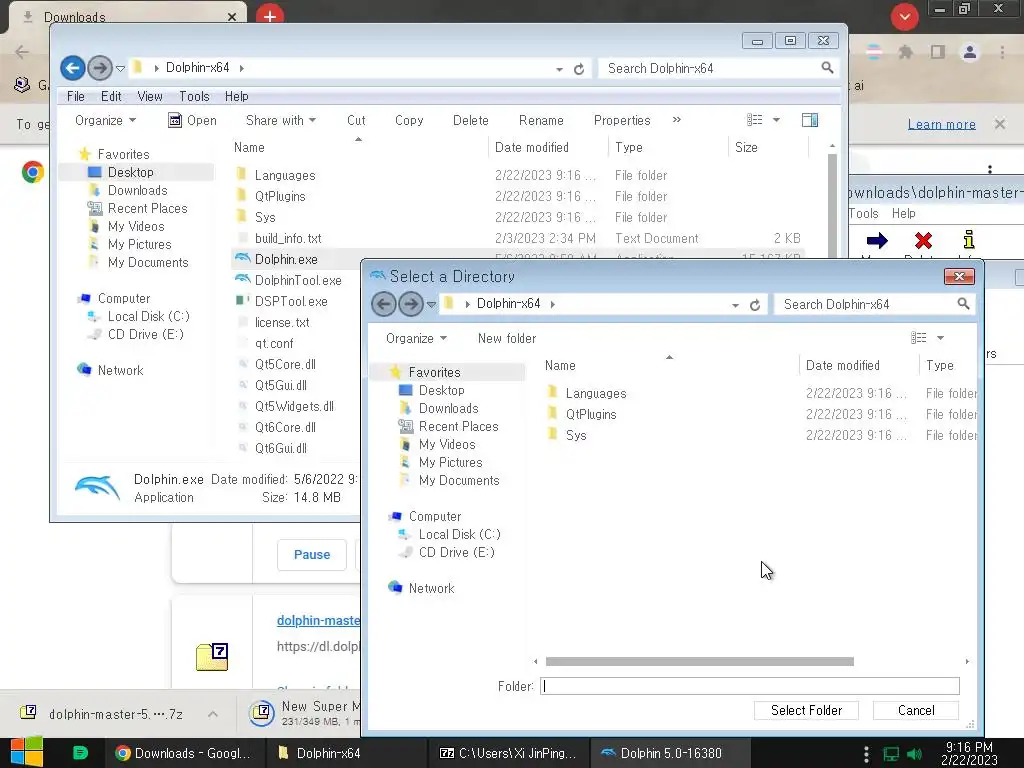The height and width of the screenshot is (768, 1024).
Task: Refresh the Select a Directory address bar
Action: coord(755,305)
